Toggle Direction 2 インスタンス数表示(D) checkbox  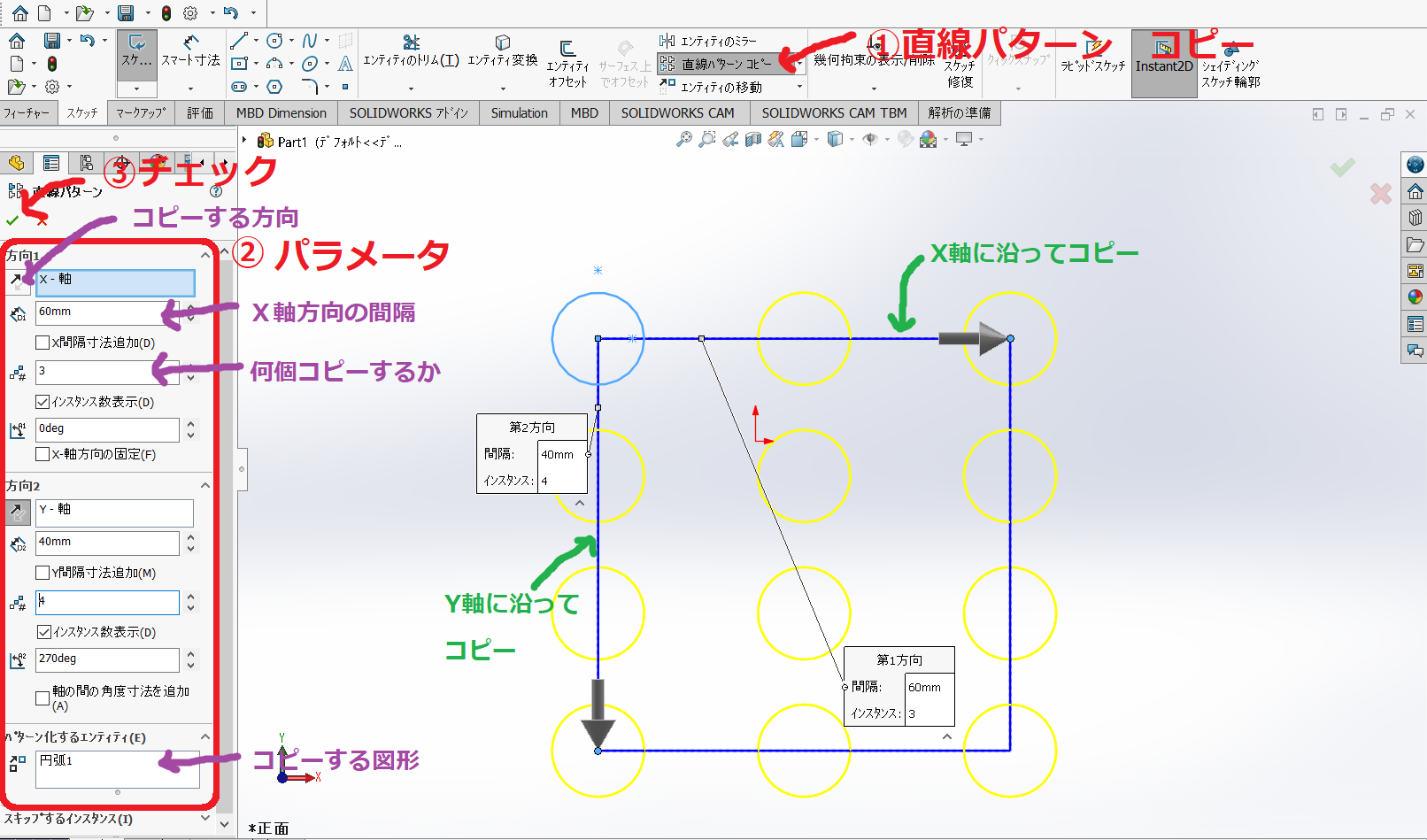(44, 632)
